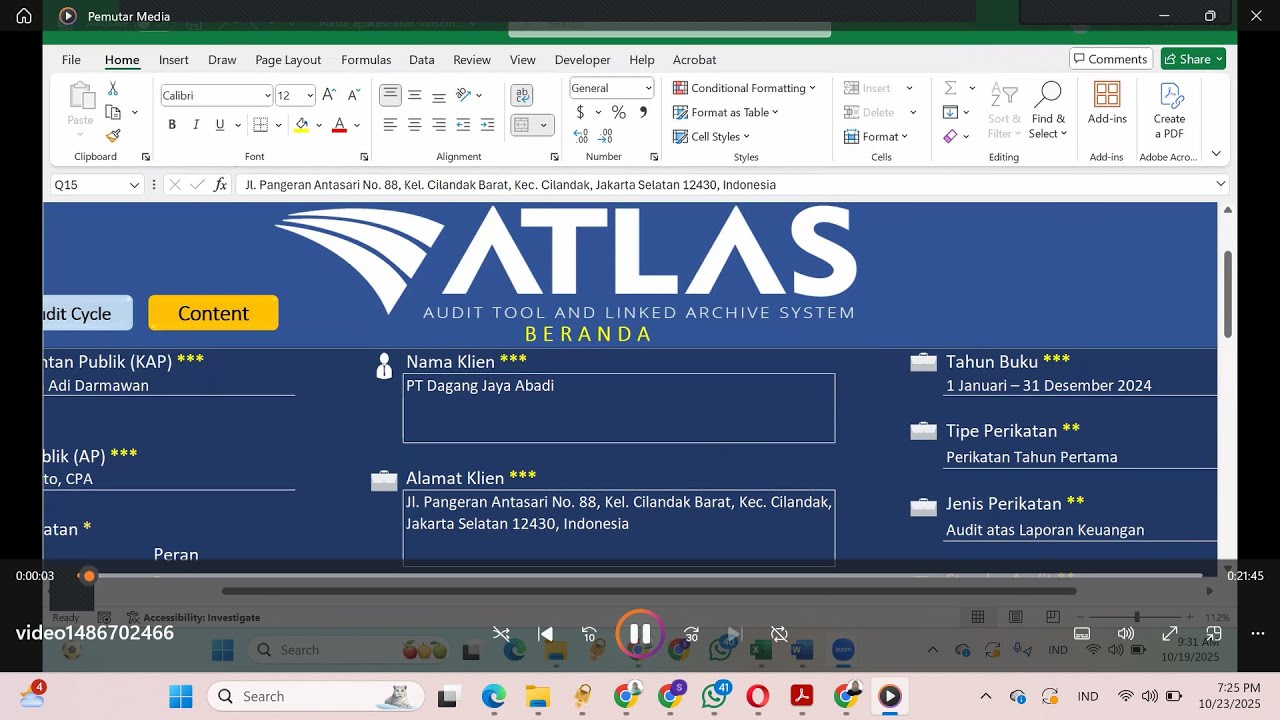Image resolution: width=1280 pixels, height=720 pixels.
Task: Toggle Middle Align in Alignment group
Action: [414, 95]
